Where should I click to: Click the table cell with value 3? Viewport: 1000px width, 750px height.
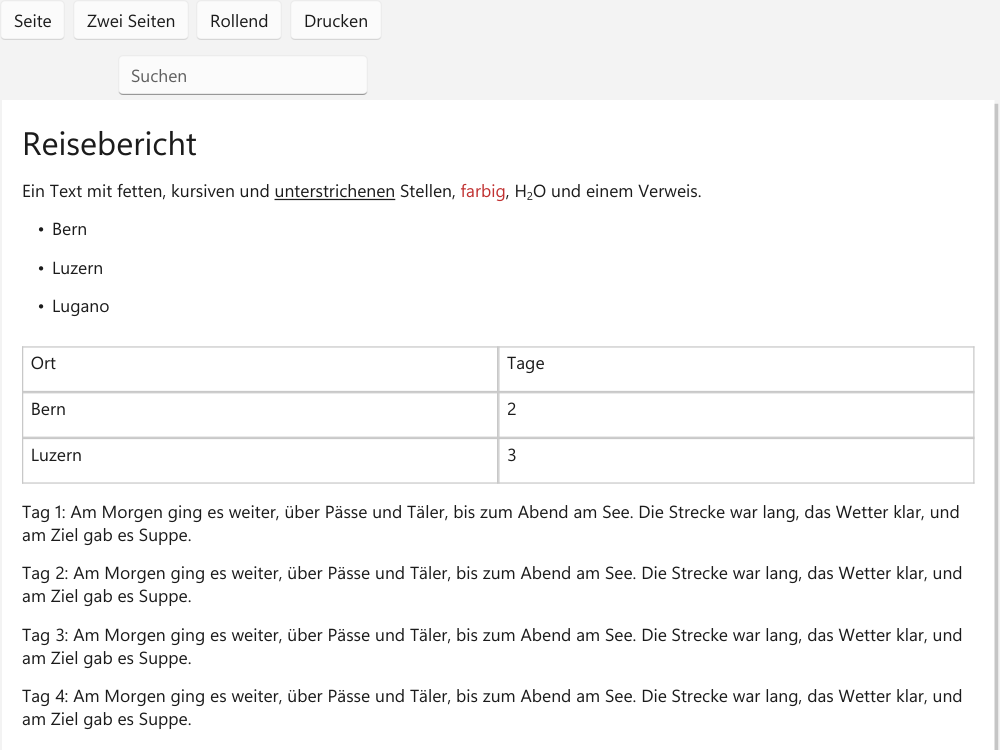(736, 460)
